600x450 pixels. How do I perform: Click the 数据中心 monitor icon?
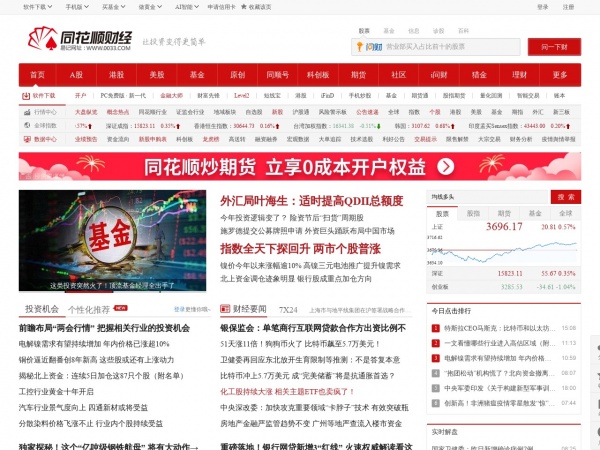[x=27, y=139]
